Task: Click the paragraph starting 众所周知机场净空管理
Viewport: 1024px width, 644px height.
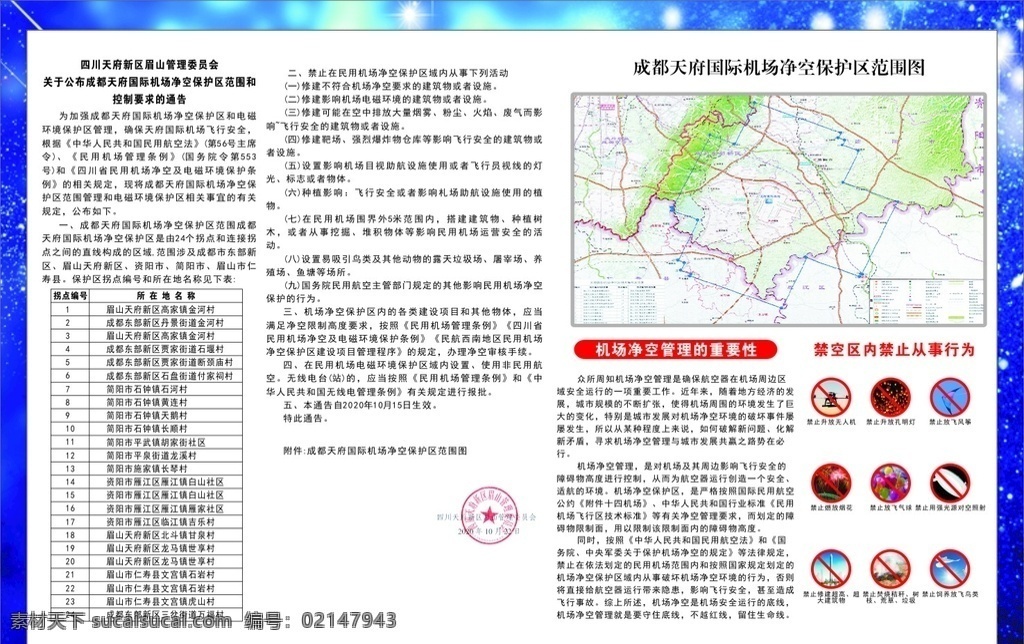Action: pyautogui.click(x=675, y=415)
